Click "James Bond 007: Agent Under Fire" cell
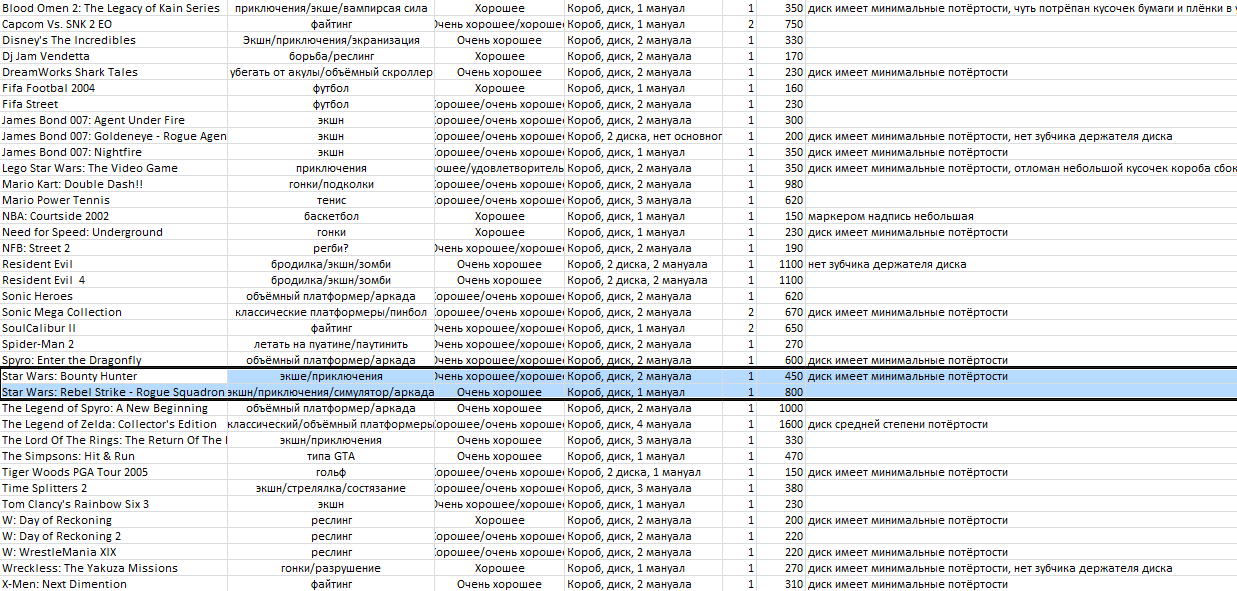This screenshot has height=591, width=1237. point(114,120)
